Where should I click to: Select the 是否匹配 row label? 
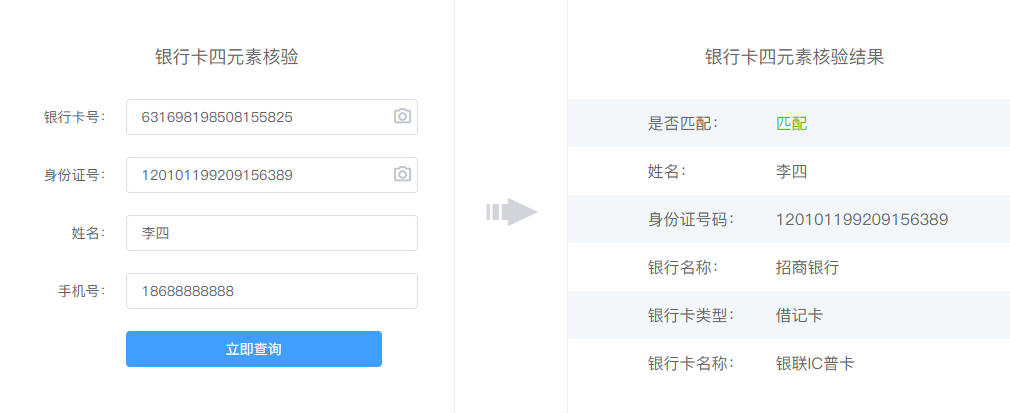[x=682, y=123]
